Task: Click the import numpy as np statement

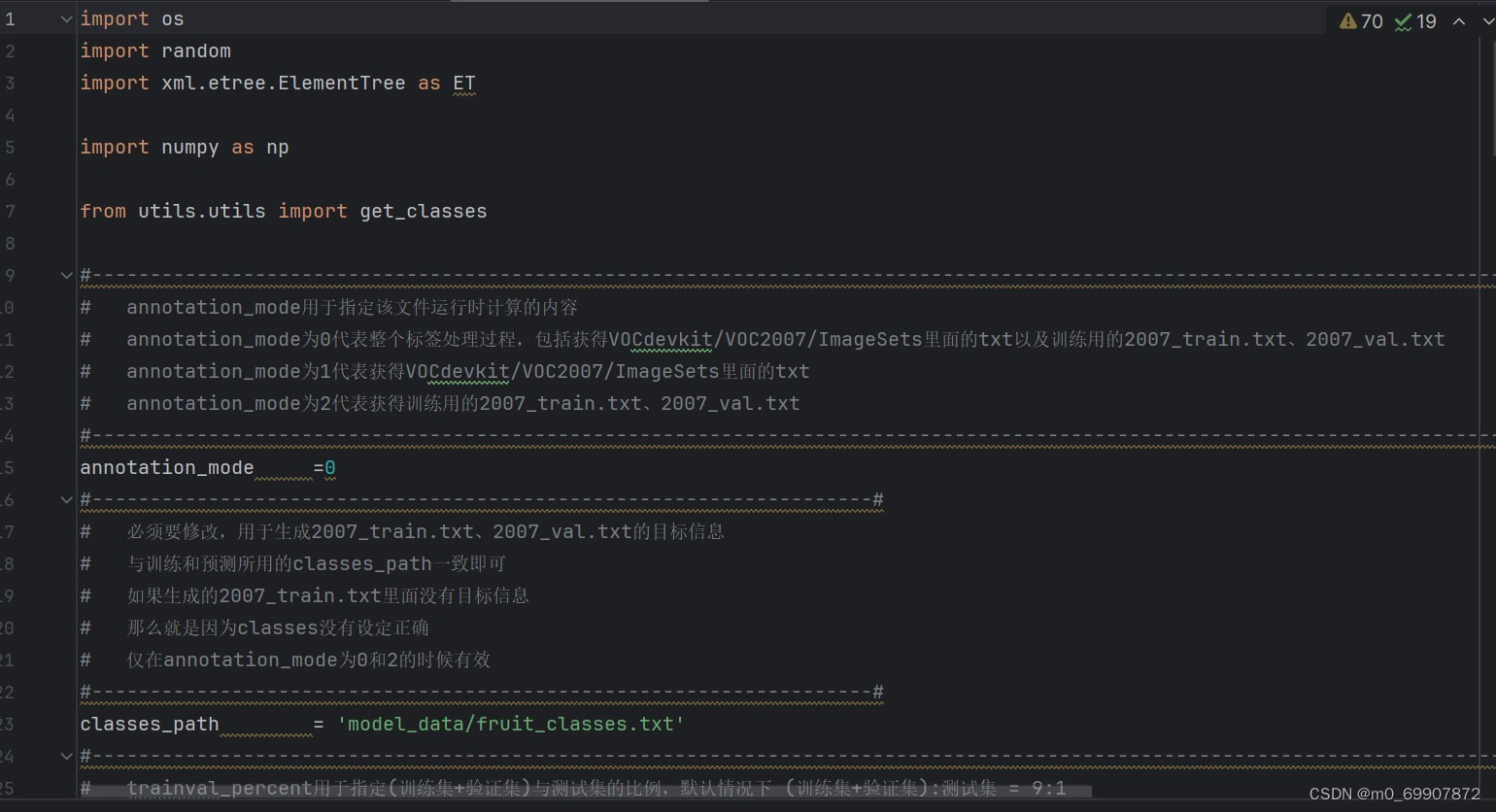Action: pyautogui.click(x=185, y=147)
